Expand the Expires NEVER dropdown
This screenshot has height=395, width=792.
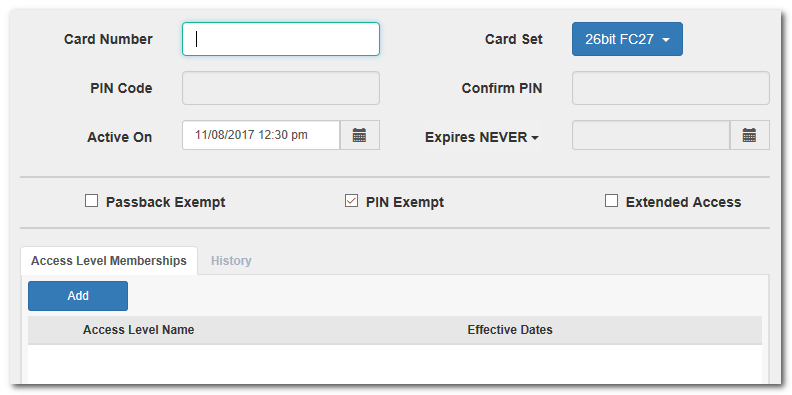(482, 137)
